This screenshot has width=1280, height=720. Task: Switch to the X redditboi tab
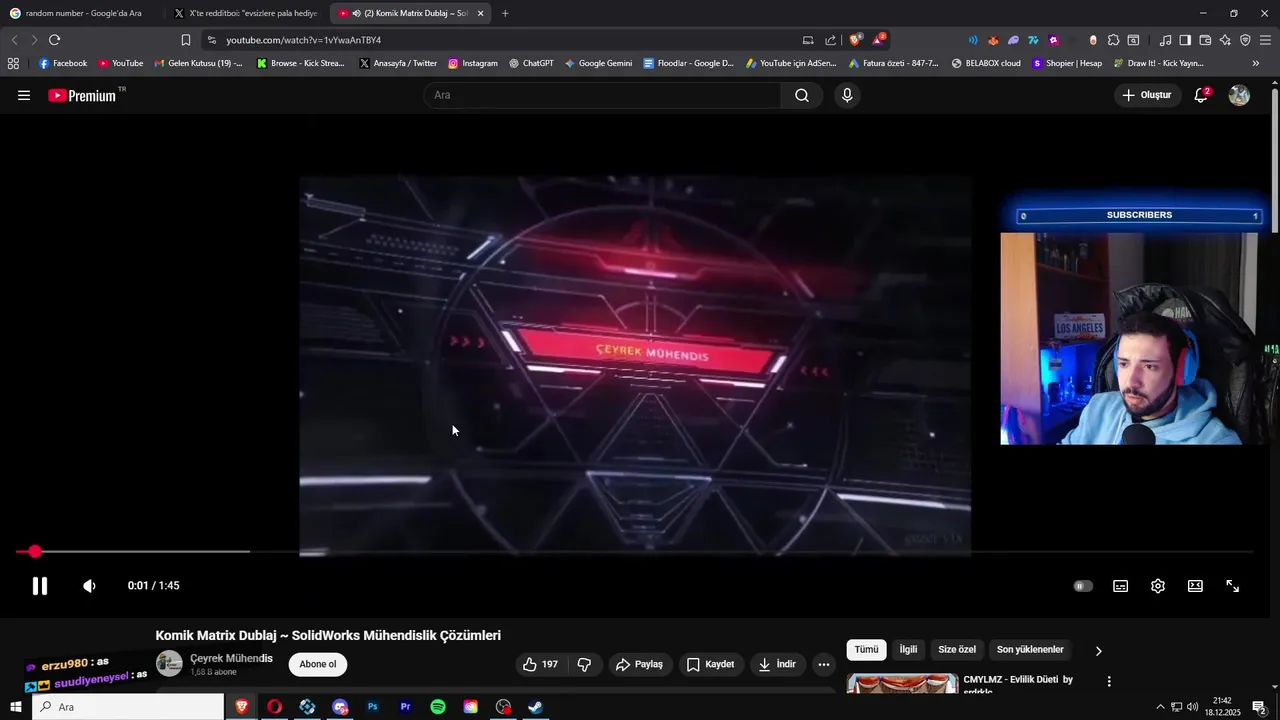point(246,13)
